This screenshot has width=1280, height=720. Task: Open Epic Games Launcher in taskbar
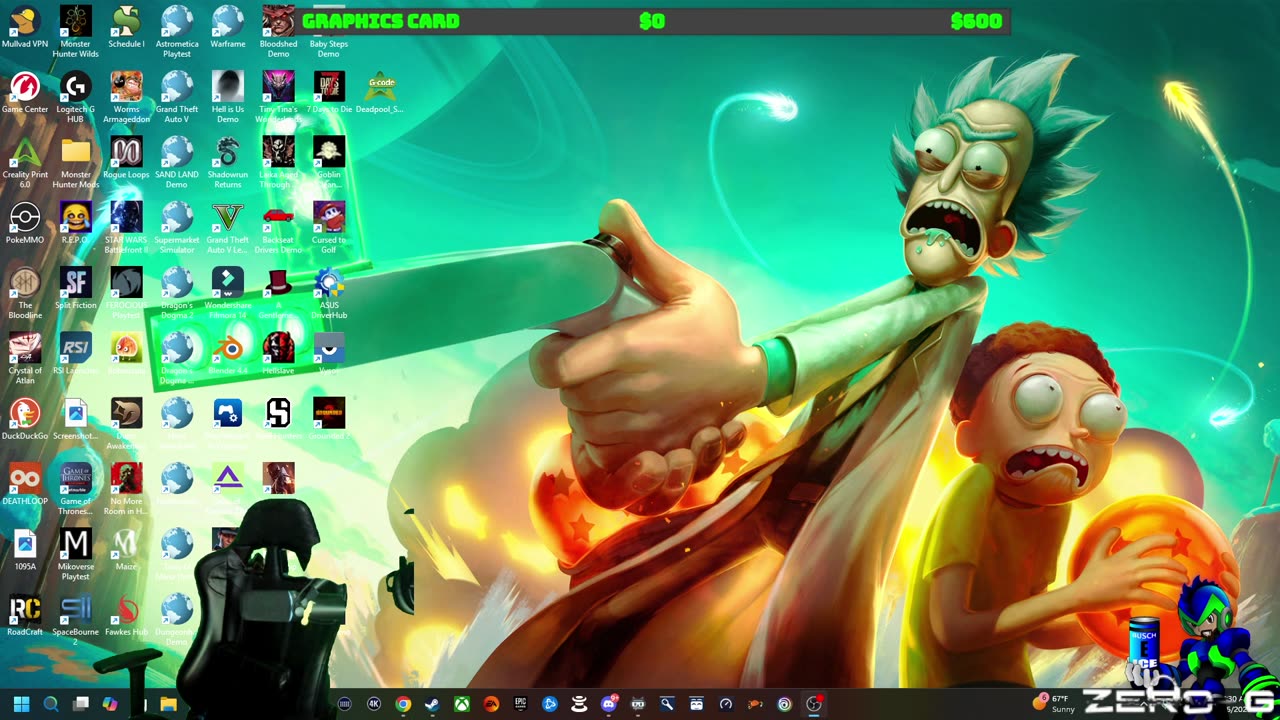(520, 704)
